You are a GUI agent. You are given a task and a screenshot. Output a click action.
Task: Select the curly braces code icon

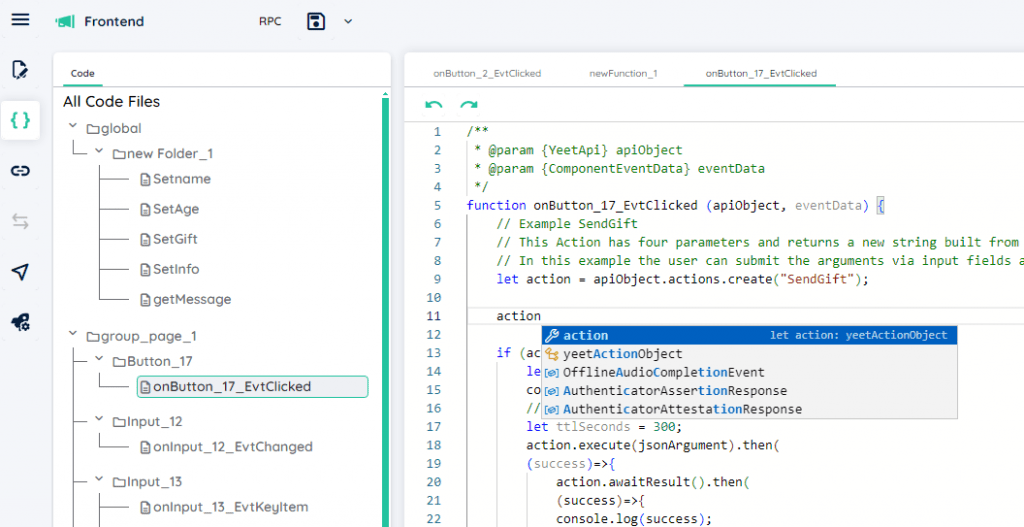click(20, 120)
